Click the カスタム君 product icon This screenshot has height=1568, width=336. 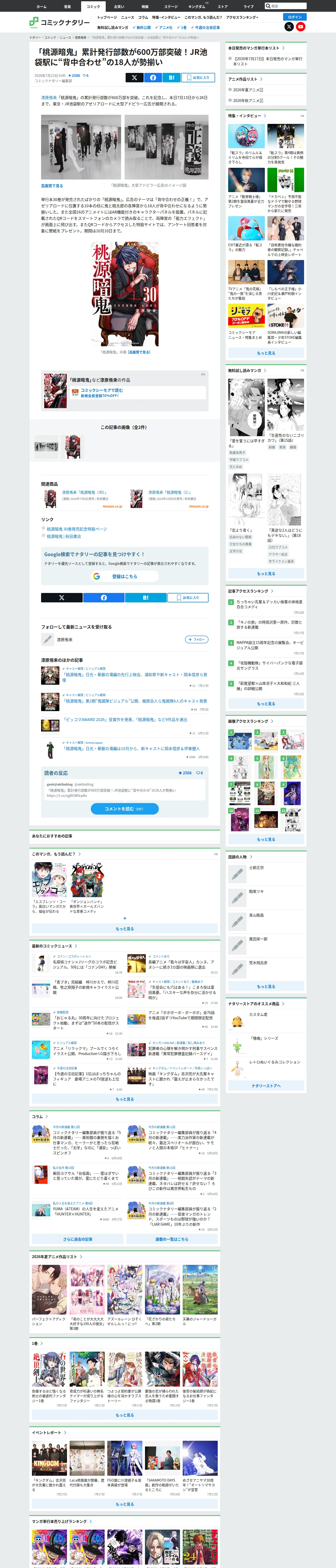237,1021
